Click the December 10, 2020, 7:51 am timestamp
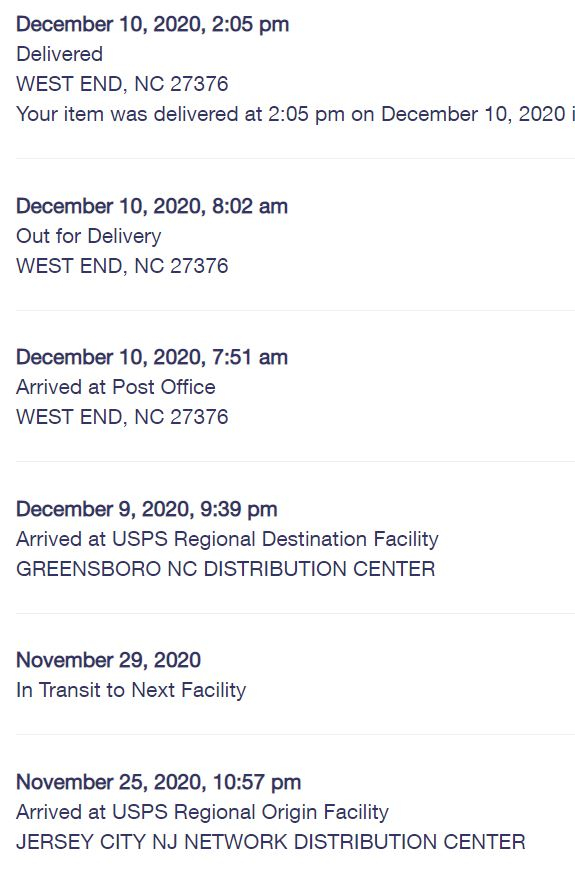Image resolution: width=575 pixels, height=884 pixels. (152, 357)
